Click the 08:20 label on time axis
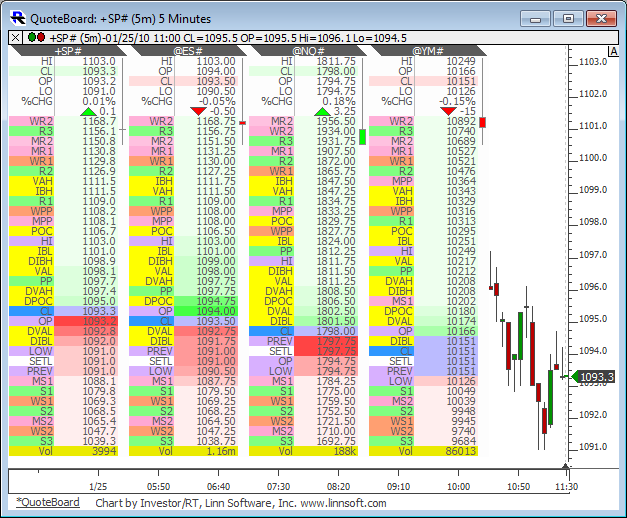Viewport: 627px width, 518px height. click(x=338, y=487)
